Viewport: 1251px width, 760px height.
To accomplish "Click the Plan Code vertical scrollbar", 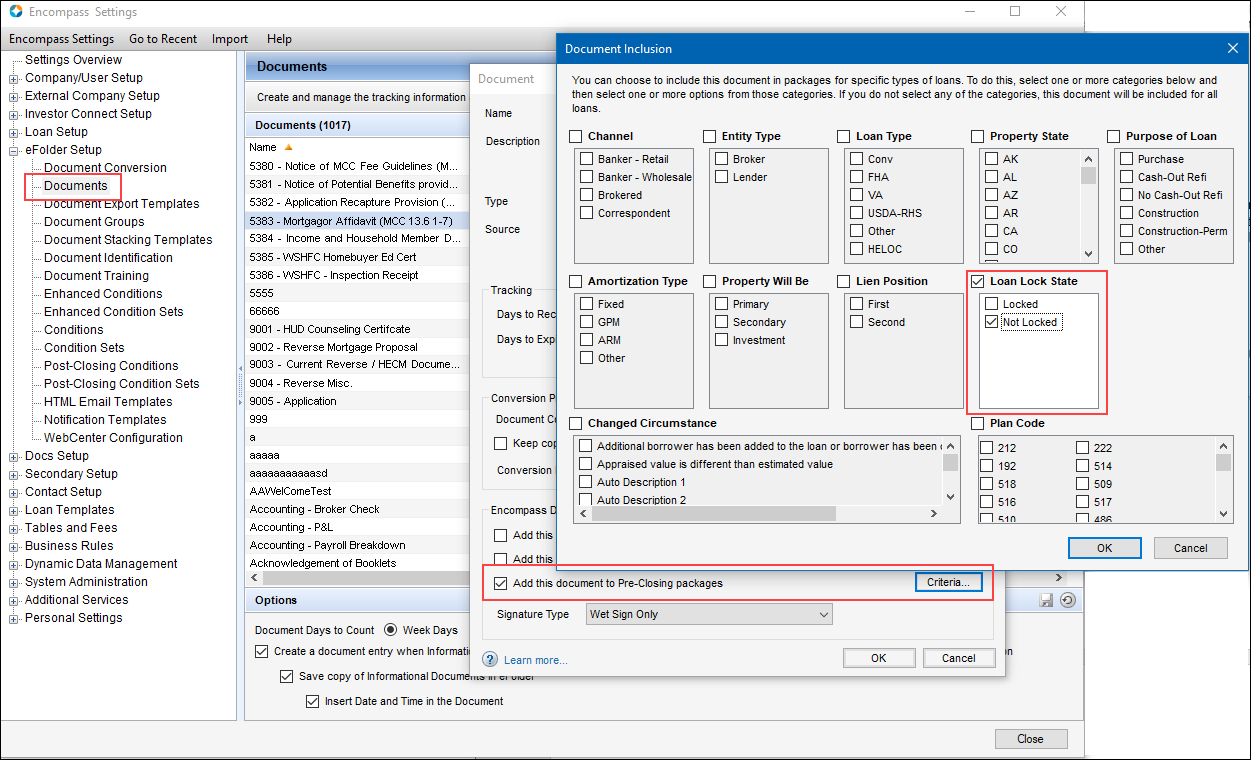I will click(1223, 480).
